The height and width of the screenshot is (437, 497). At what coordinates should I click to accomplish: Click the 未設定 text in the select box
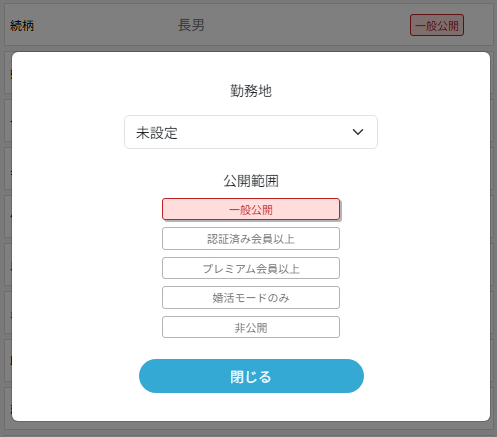tap(156, 133)
